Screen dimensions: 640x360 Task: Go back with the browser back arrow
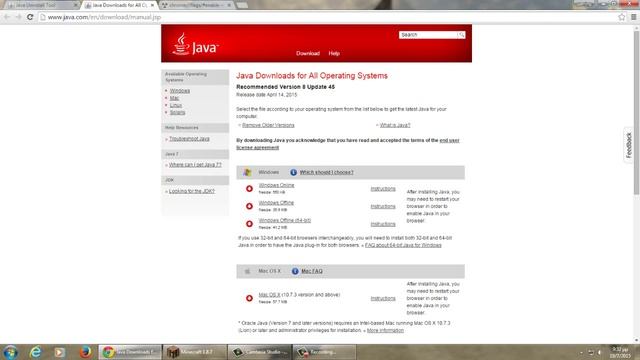pos(7,17)
